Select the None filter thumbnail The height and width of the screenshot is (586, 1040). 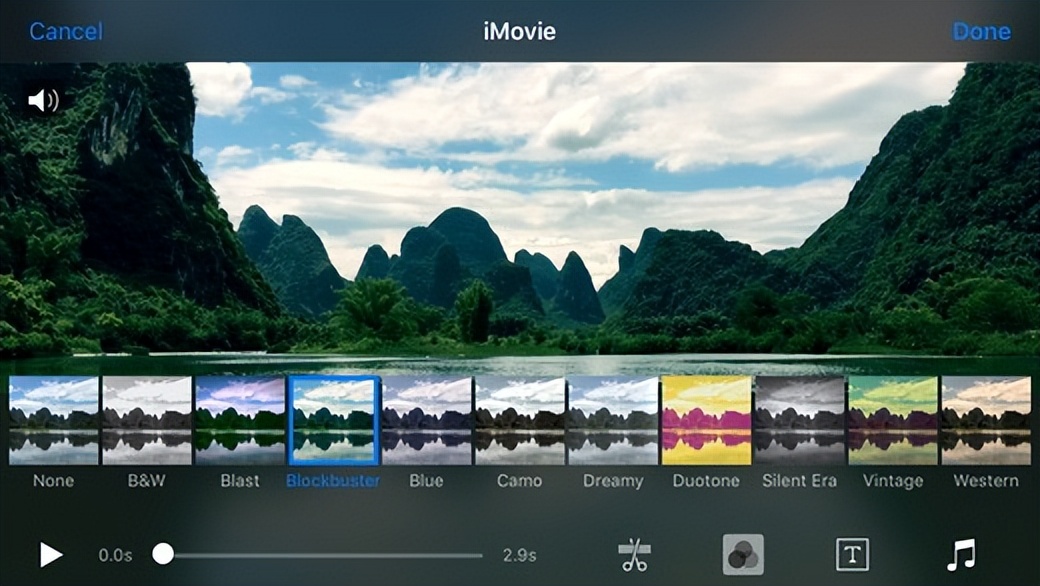tap(54, 420)
